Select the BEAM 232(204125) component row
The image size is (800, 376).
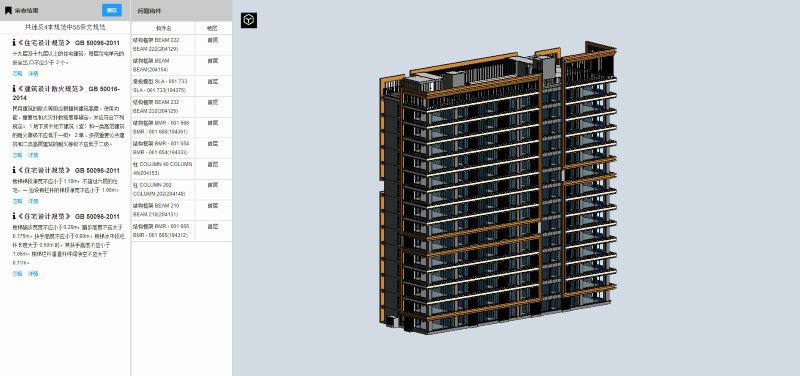(182, 107)
